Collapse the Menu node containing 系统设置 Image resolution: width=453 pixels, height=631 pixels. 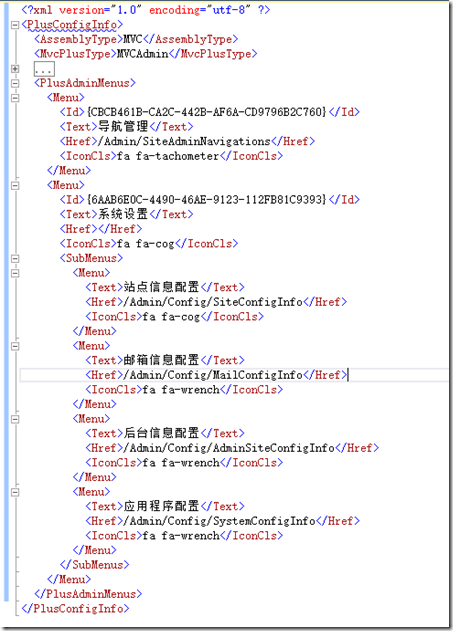[15, 186]
